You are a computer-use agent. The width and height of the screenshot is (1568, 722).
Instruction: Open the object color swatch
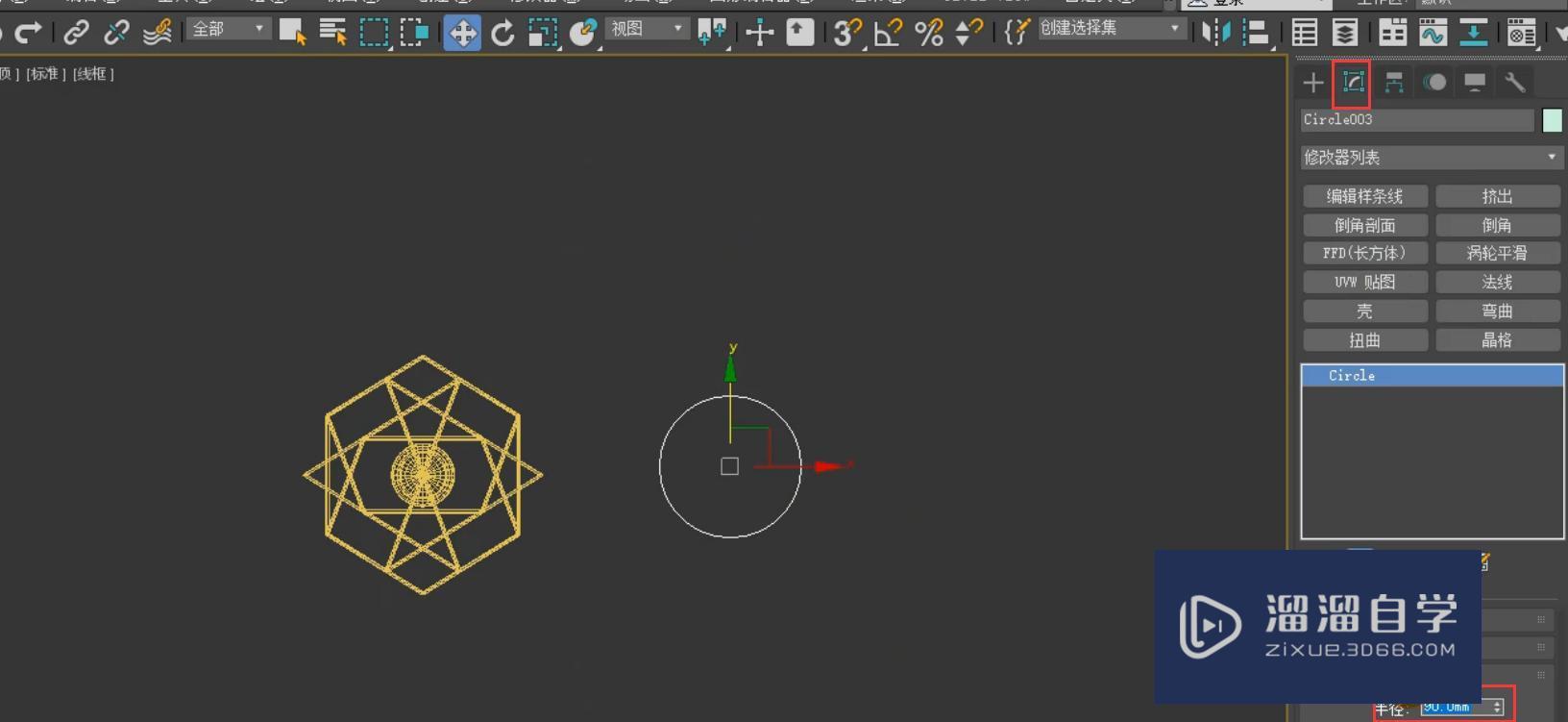[x=1552, y=120]
